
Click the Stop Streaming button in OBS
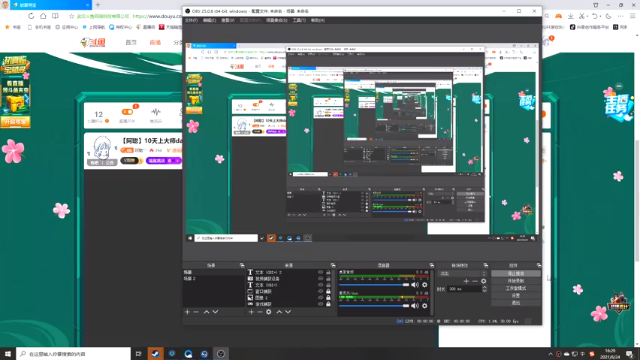point(516,273)
